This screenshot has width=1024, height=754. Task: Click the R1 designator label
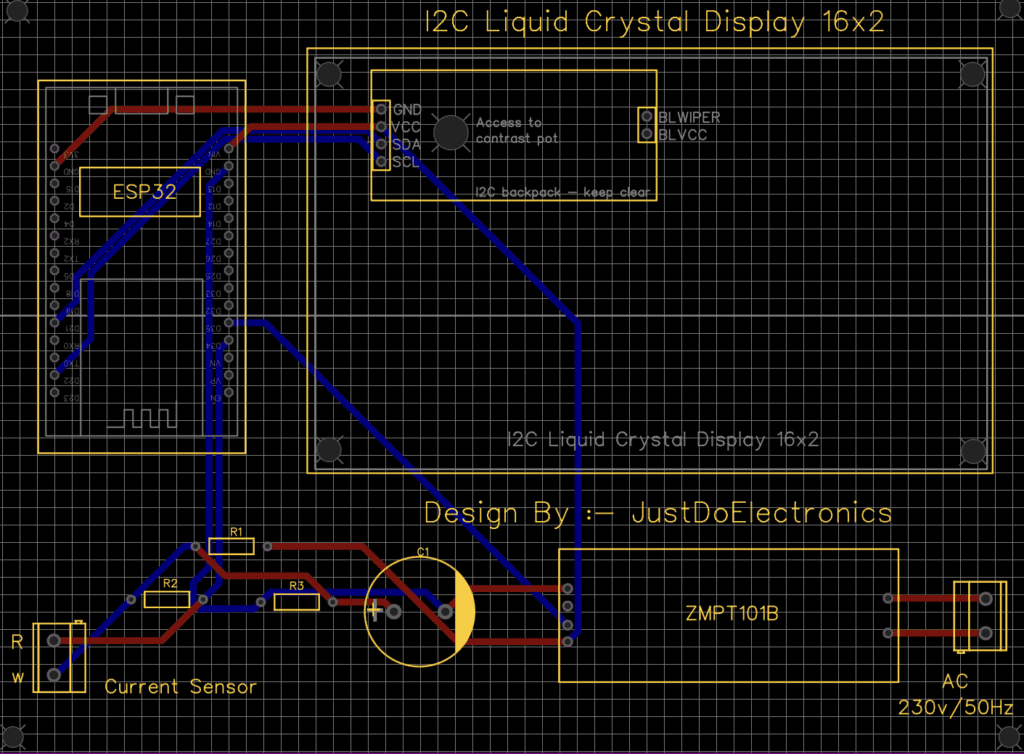236,532
